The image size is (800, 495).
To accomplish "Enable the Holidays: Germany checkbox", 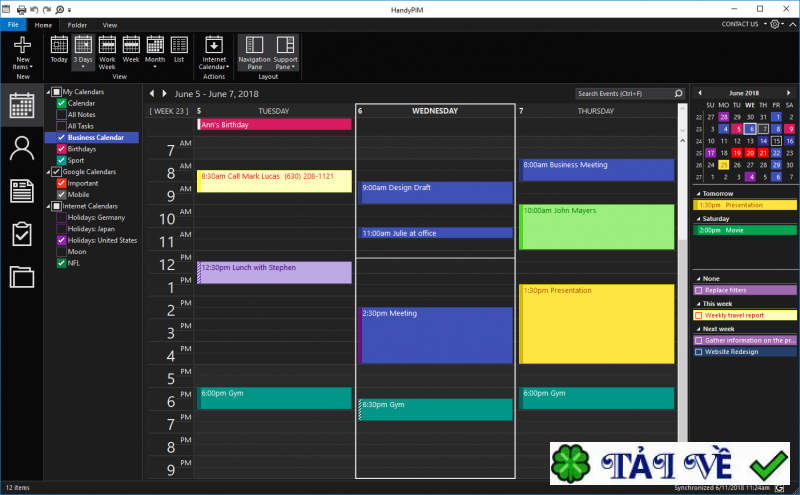I will [61, 217].
